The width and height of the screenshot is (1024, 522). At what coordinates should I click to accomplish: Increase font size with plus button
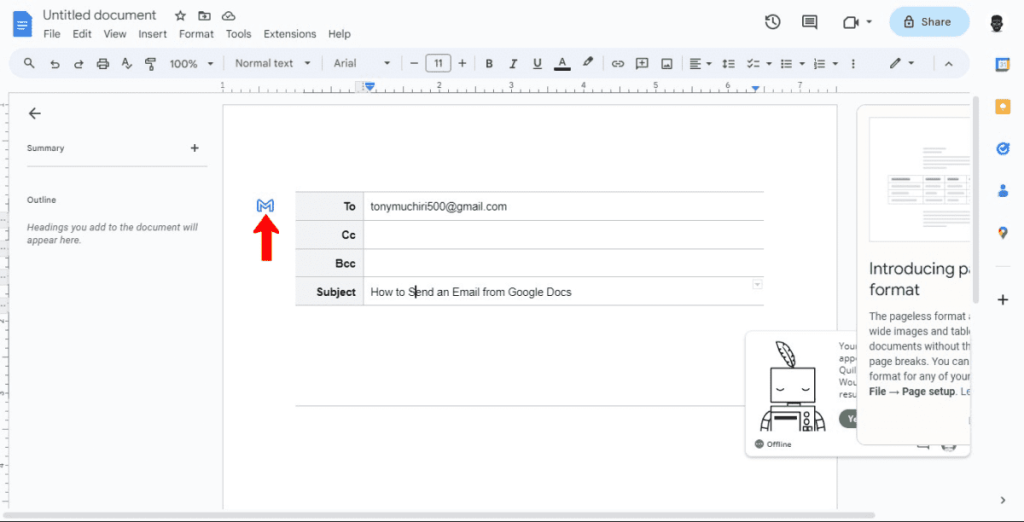(x=462, y=63)
